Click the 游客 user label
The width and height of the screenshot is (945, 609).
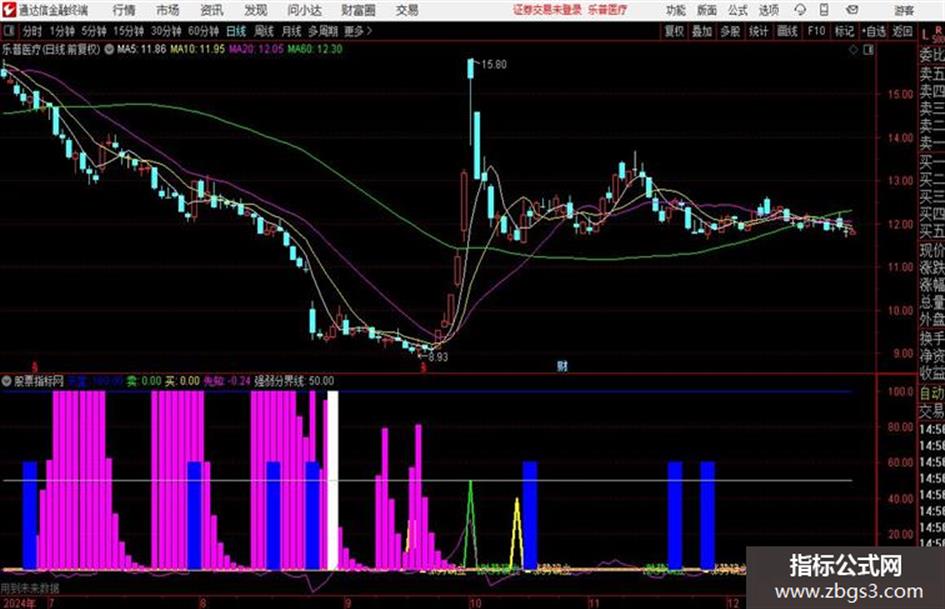[904, 10]
